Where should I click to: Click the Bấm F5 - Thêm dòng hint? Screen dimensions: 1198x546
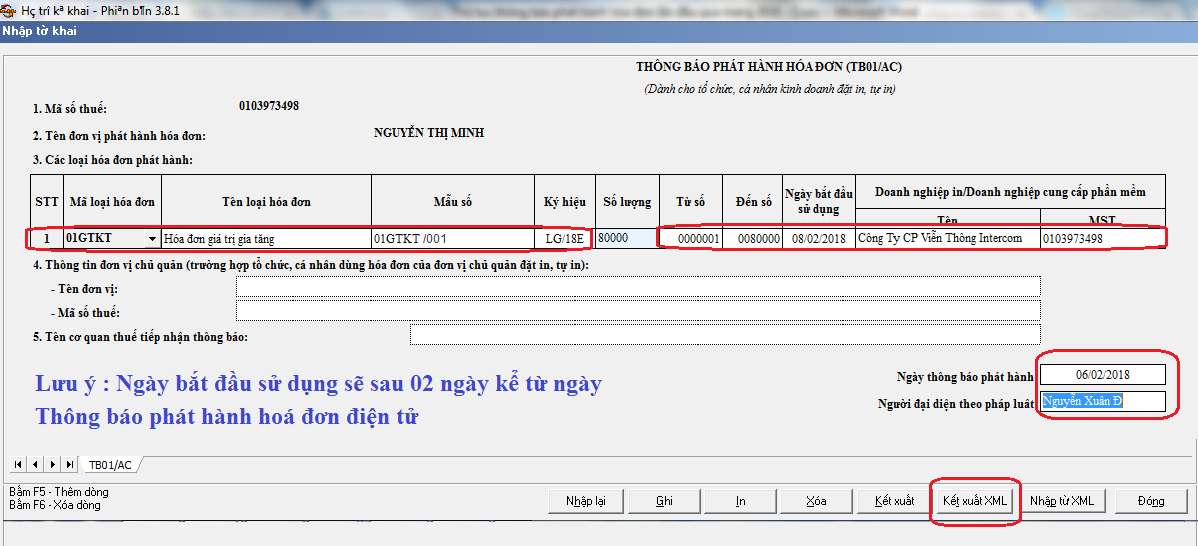[59, 493]
